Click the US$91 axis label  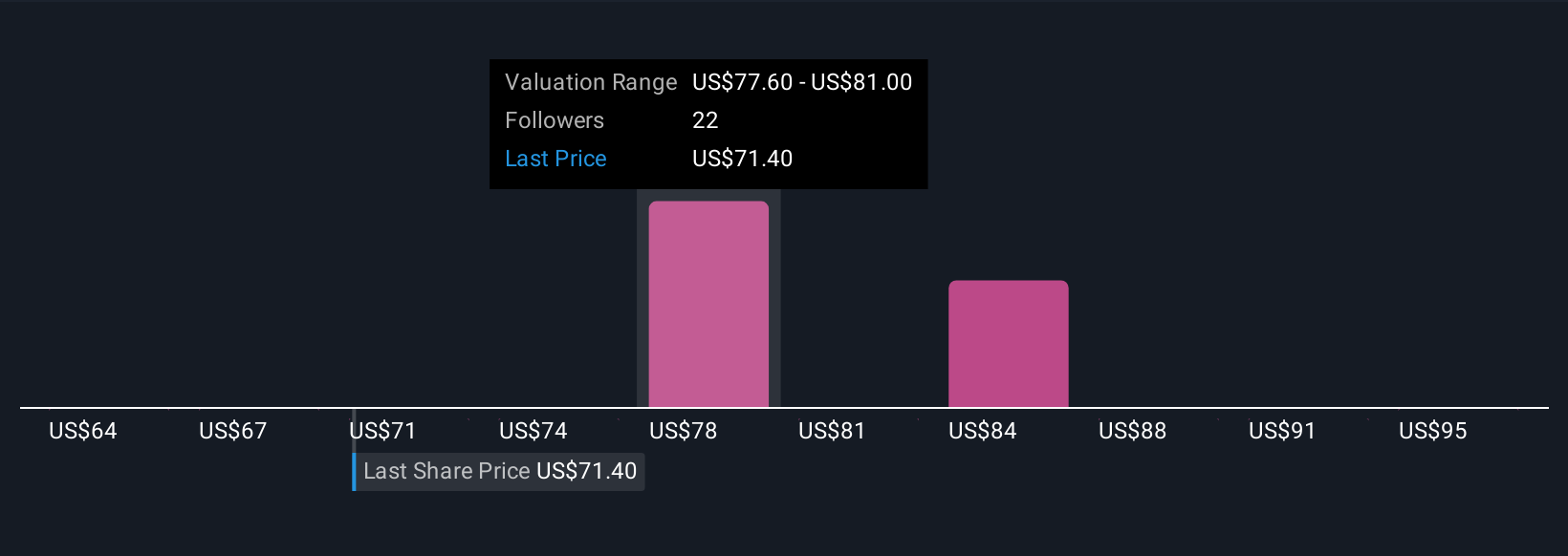click(x=1282, y=431)
